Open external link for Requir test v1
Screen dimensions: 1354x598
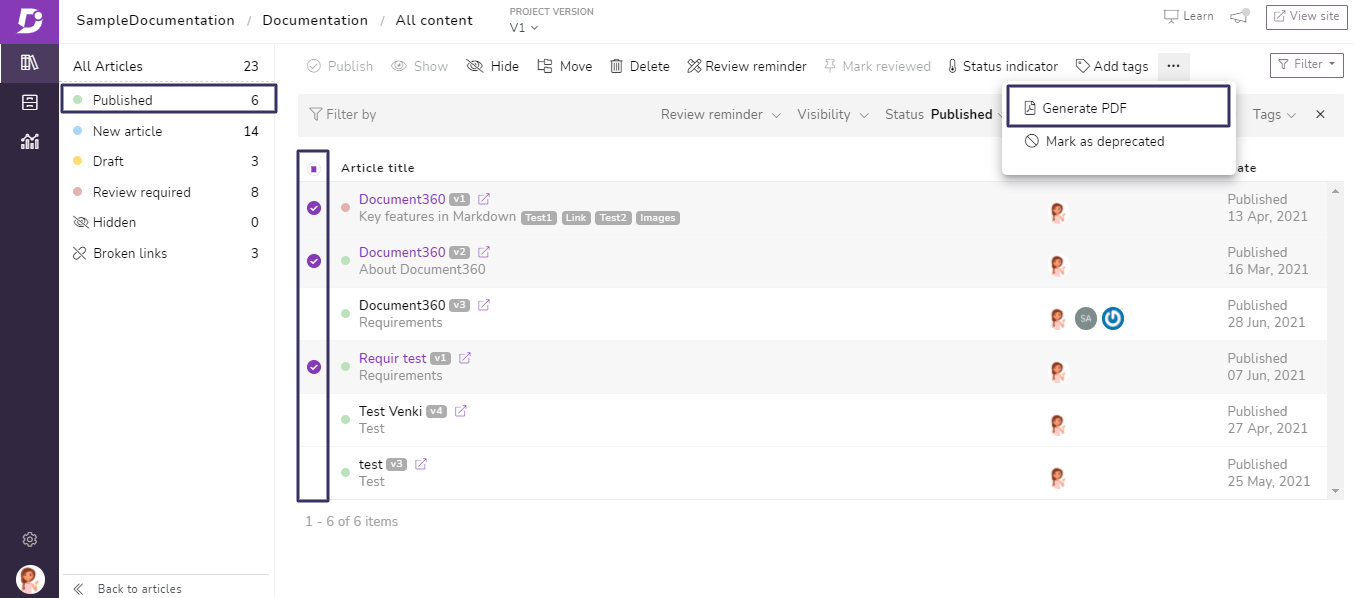(x=464, y=358)
